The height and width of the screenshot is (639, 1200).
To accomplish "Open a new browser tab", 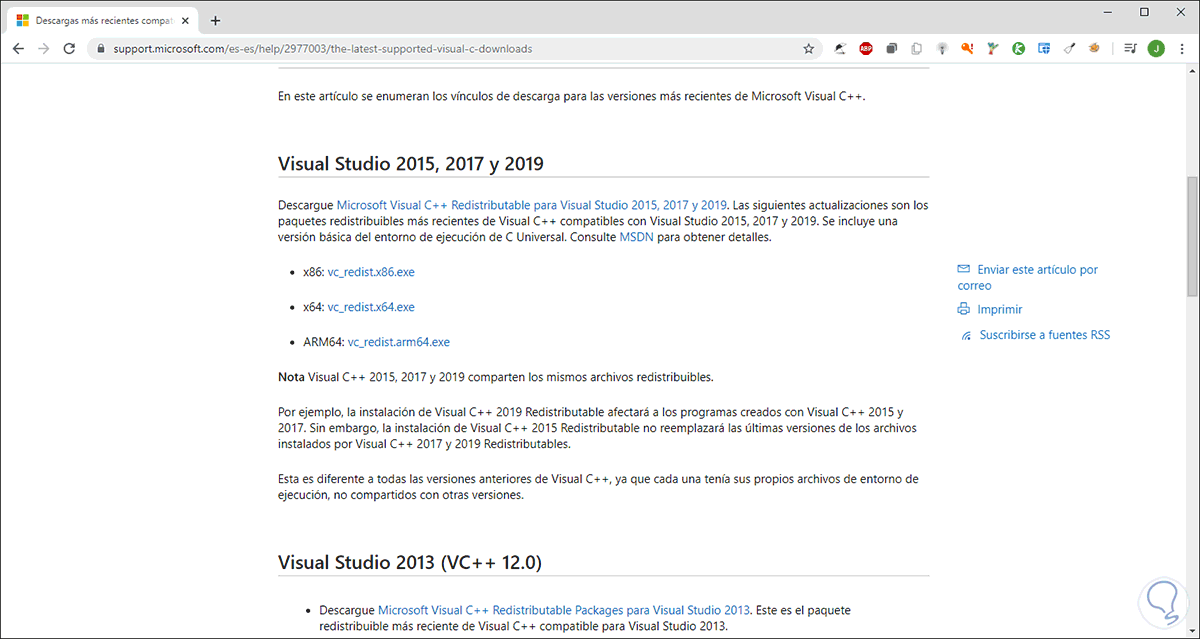I will [x=215, y=20].
